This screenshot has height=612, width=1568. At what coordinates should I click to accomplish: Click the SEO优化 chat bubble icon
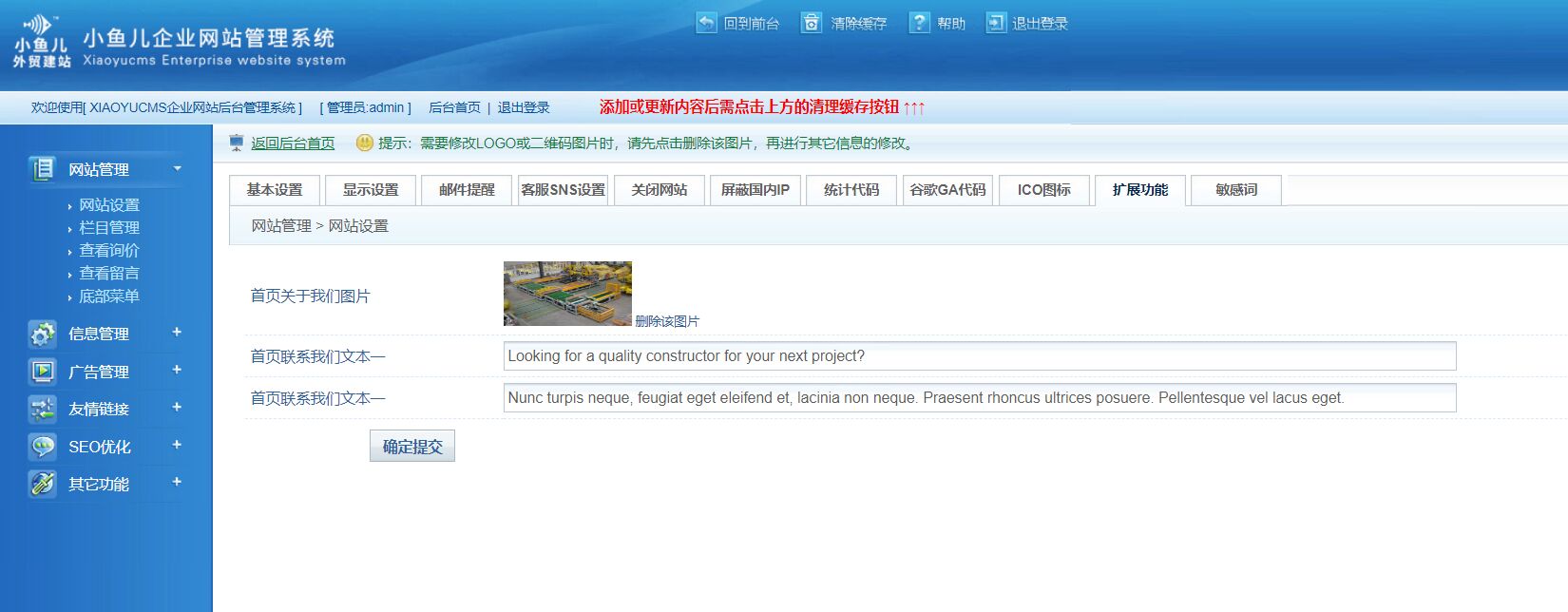pos(43,447)
